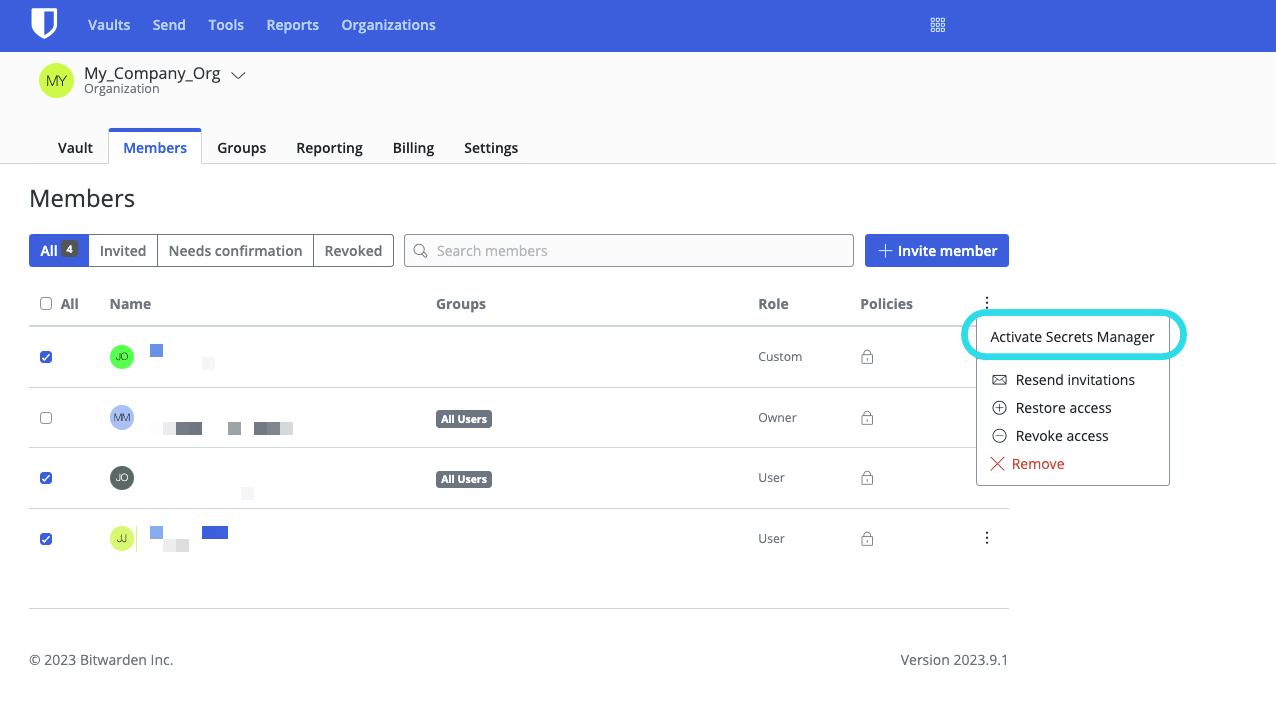Click the minus-circle icon beside Revoke access
The width and height of the screenshot is (1276, 715).
tap(997, 436)
